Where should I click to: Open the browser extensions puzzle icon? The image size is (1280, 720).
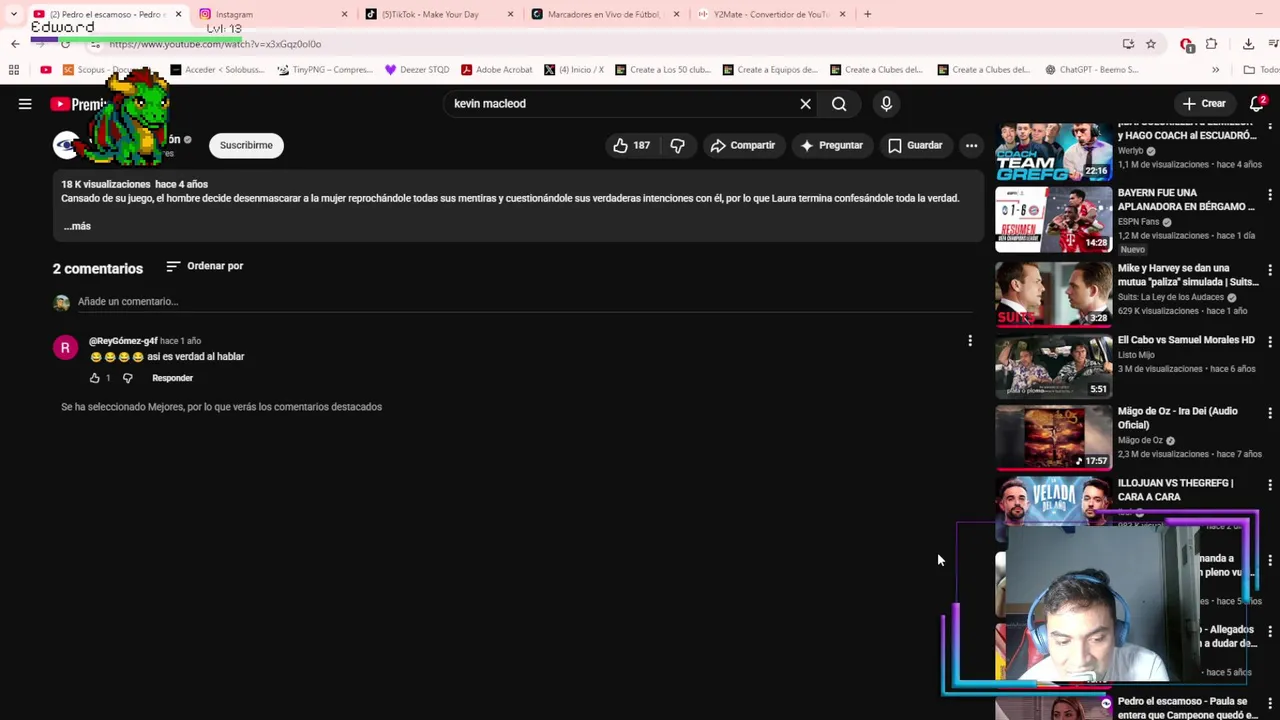pyautogui.click(x=1211, y=44)
